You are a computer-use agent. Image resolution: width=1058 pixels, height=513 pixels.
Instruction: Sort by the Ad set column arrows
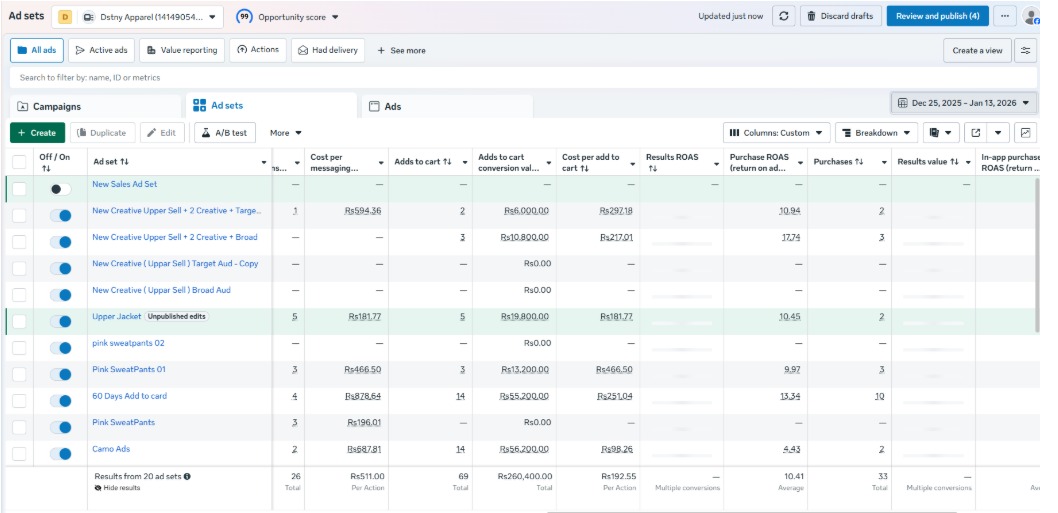(124, 163)
